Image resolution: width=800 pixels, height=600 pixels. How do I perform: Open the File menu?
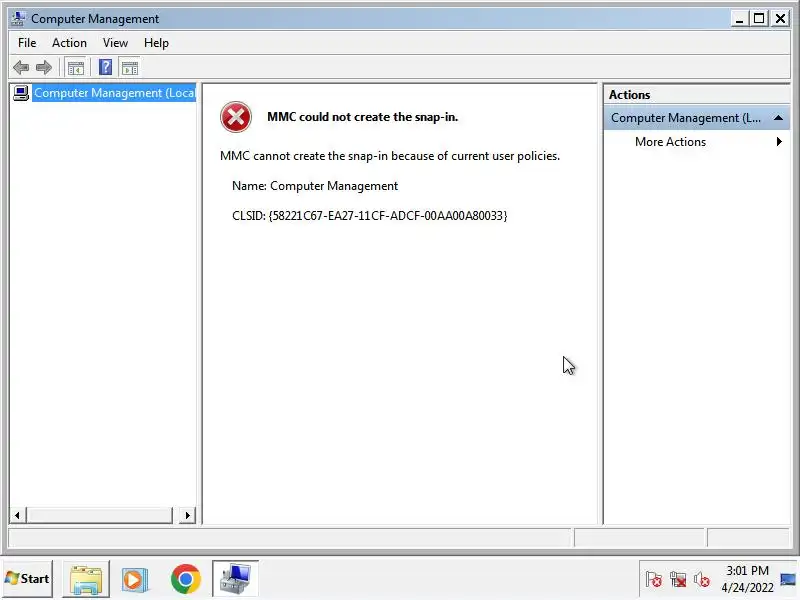point(27,43)
